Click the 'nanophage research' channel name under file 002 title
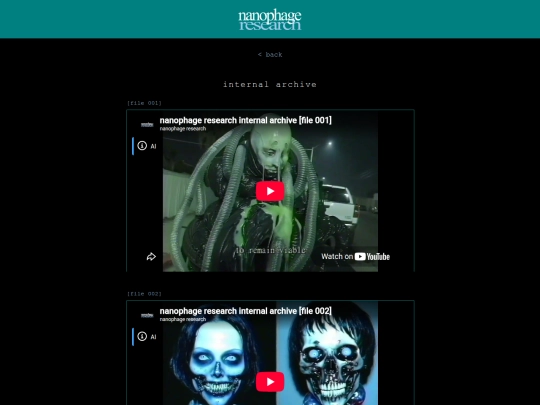 pos(183,319)
